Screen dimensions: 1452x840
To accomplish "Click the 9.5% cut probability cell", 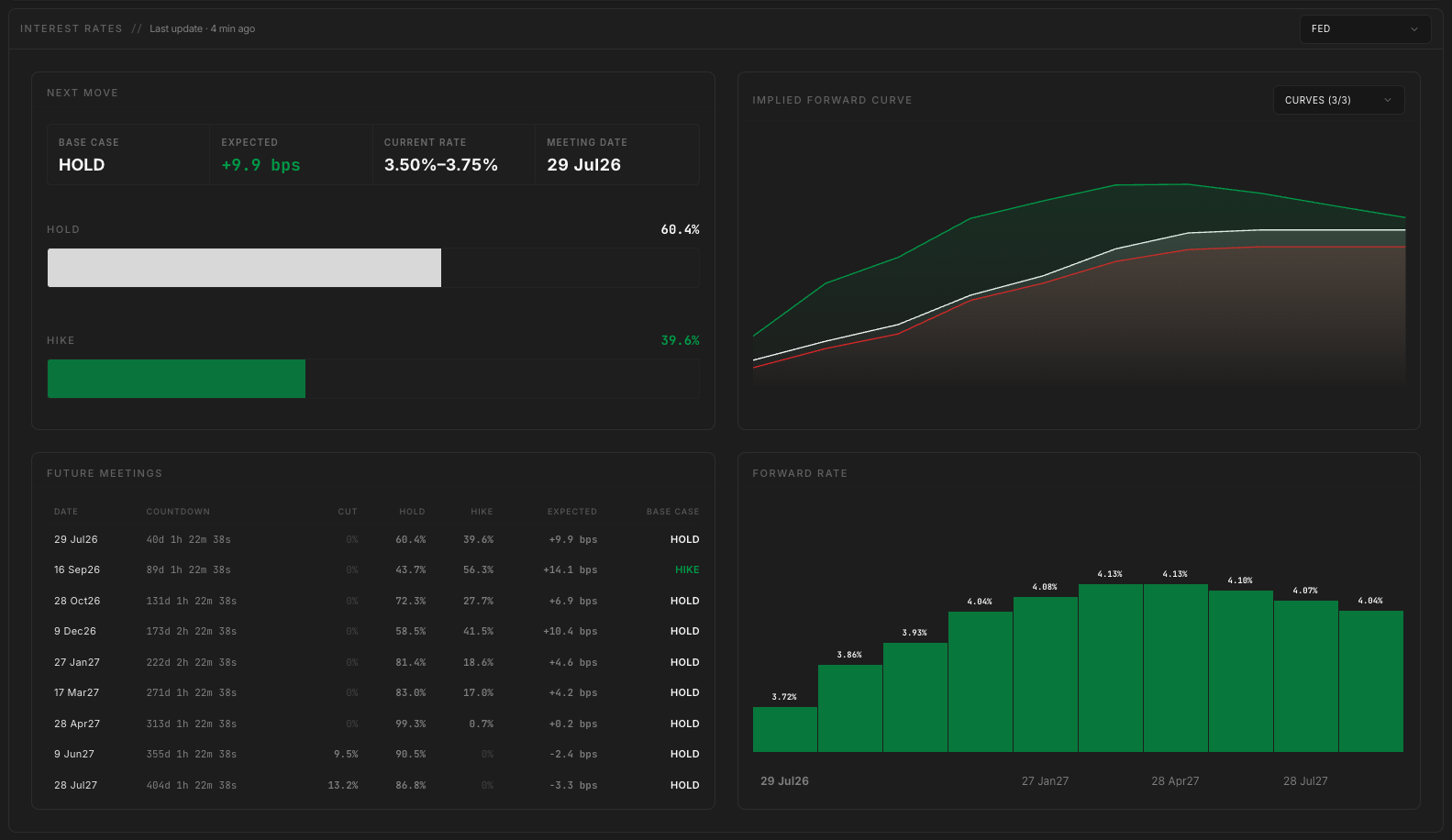I will (346, 754).
